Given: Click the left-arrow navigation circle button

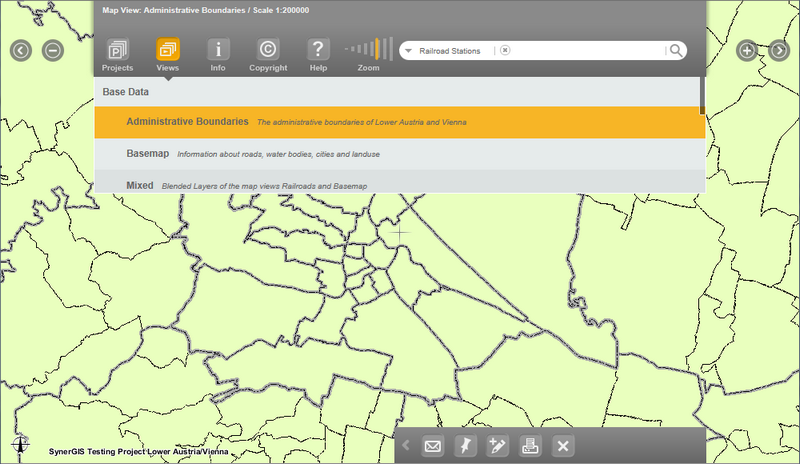Looking at the screenshot, I should coord(21,51).
